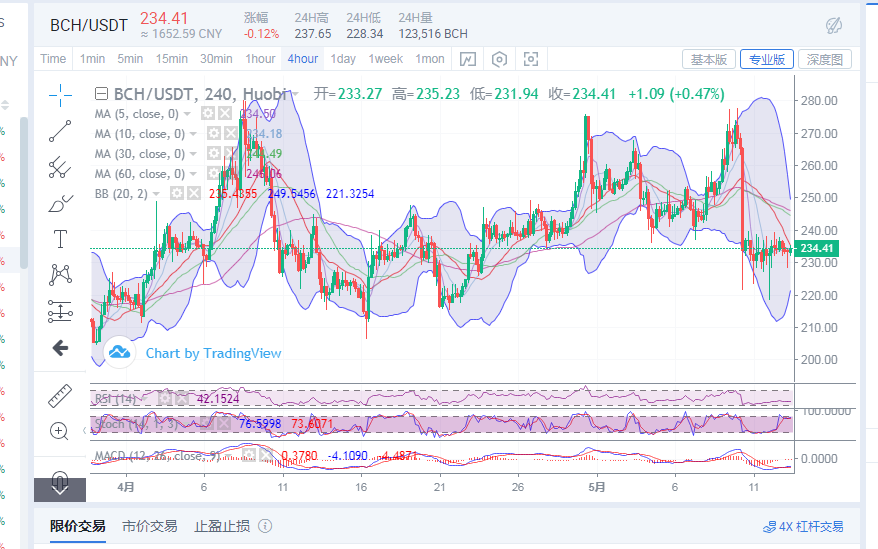Click the downward arrow on dark toolbar button
The height and width of the screenshot is (549, 878).
click(60, 490)
